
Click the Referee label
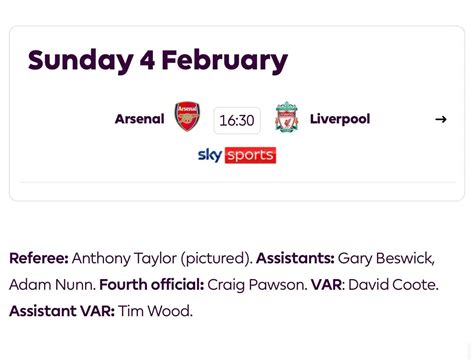[x=39, y=258]
